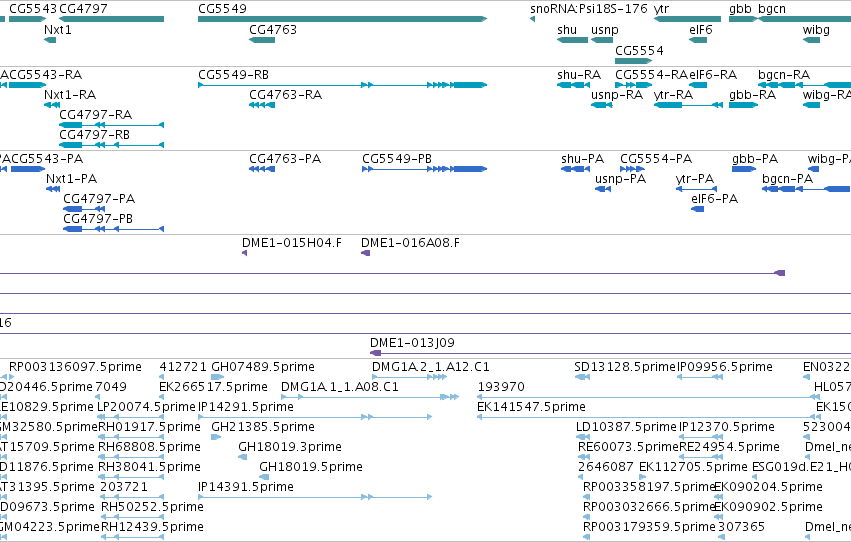Select the Nxt1 gene glyph
The height and width of the screenshot is (542, 851).
point(50,40)
